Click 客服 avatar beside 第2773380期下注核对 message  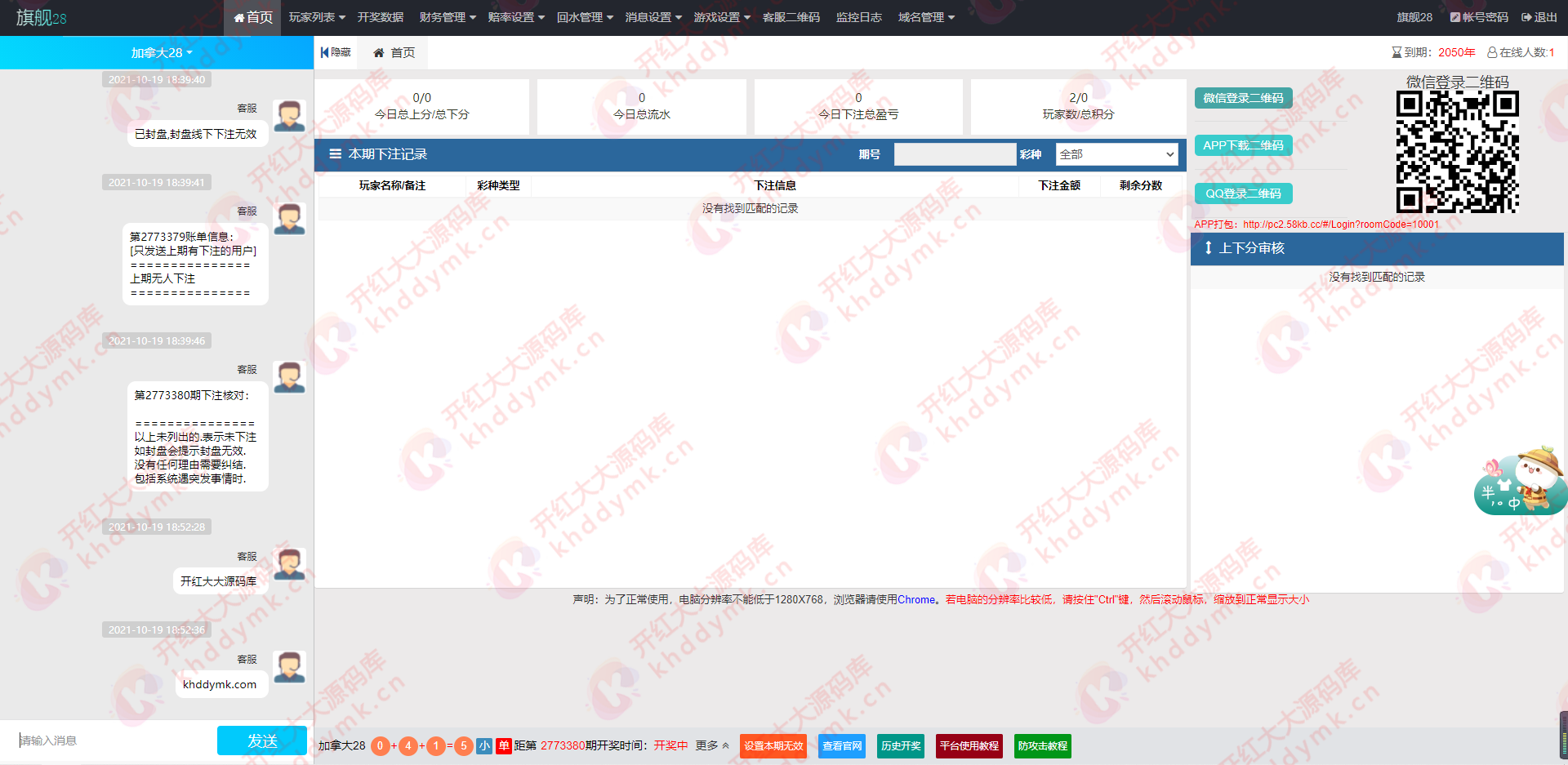(x=290, y=378)
